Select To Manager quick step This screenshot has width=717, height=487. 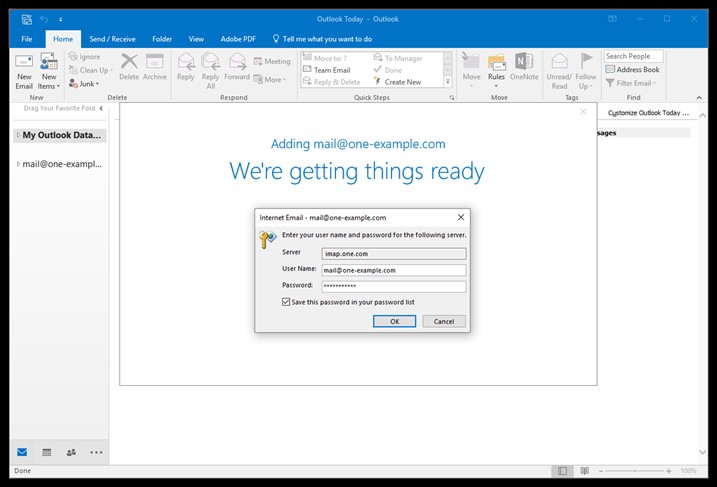tap(398, 58)
